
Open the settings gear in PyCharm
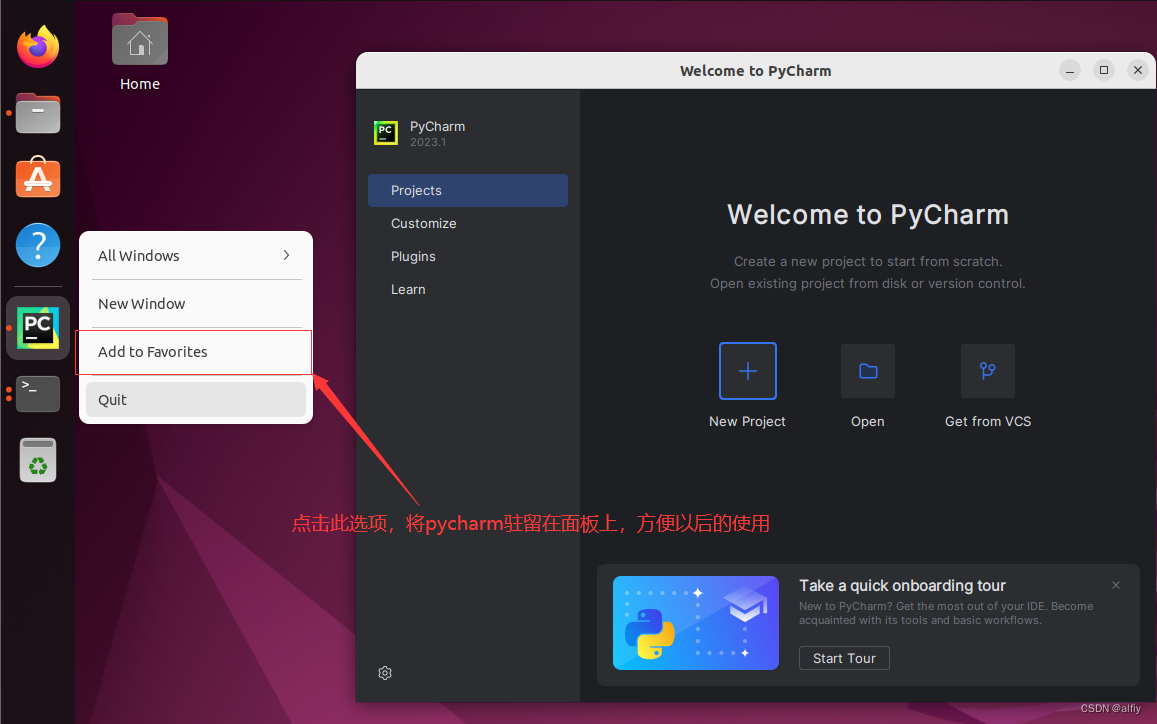385,673
